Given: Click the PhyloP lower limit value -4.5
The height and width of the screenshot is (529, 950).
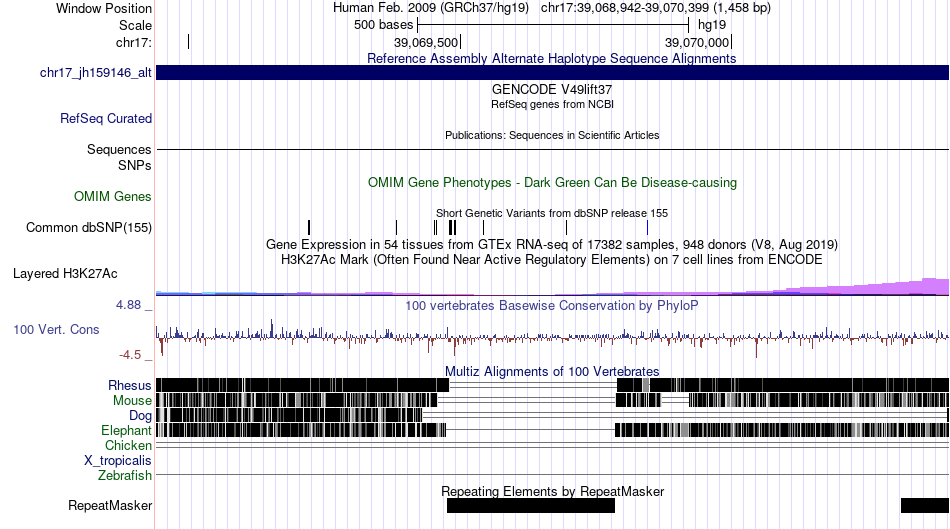Looking at the screenshot, I should 130,354.
